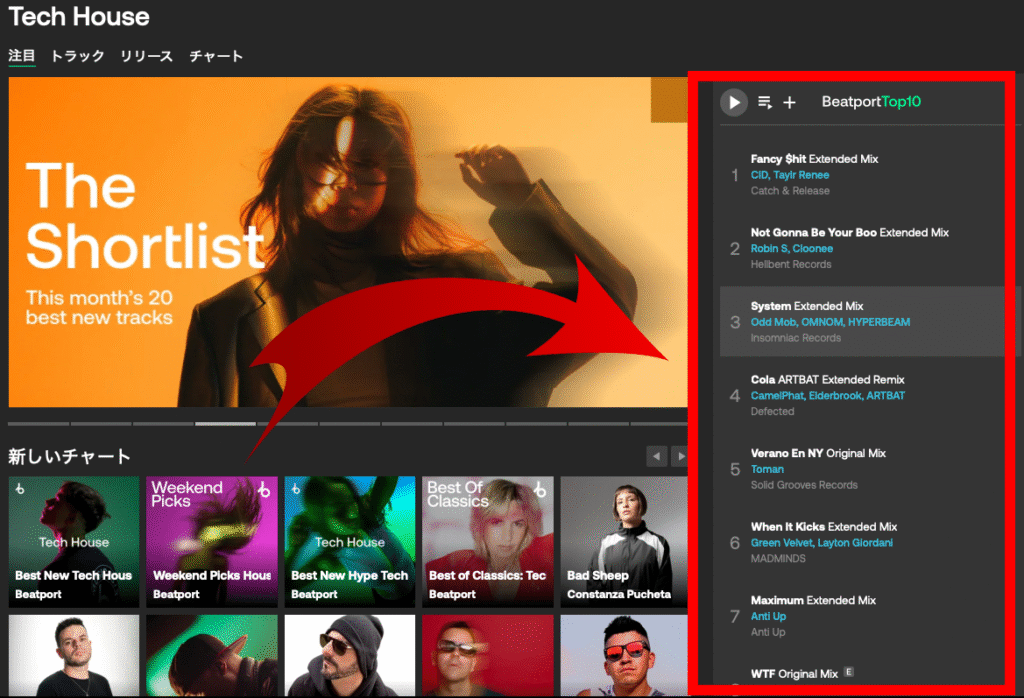This screenshot has width=1024, height=698.
Task: Select the 注目 tab
Action: point(22,56)
